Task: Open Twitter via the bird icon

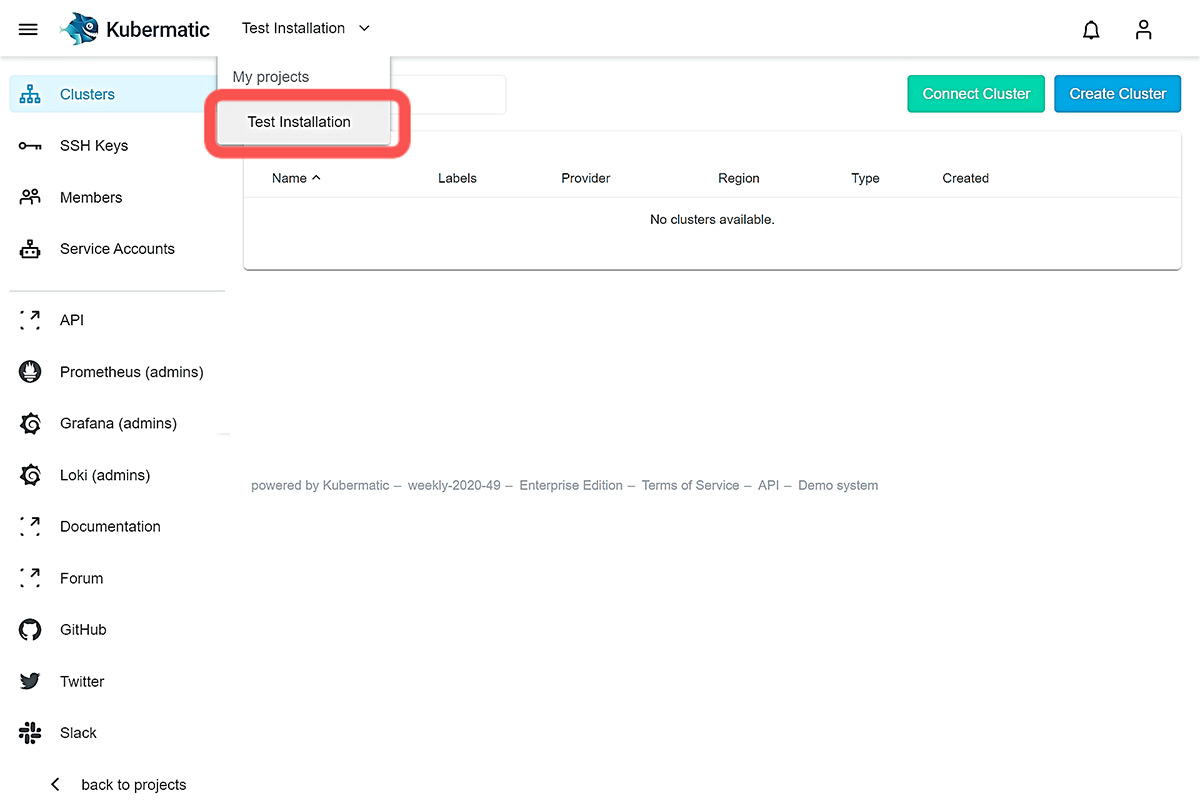Action: (x=29, y=681)
